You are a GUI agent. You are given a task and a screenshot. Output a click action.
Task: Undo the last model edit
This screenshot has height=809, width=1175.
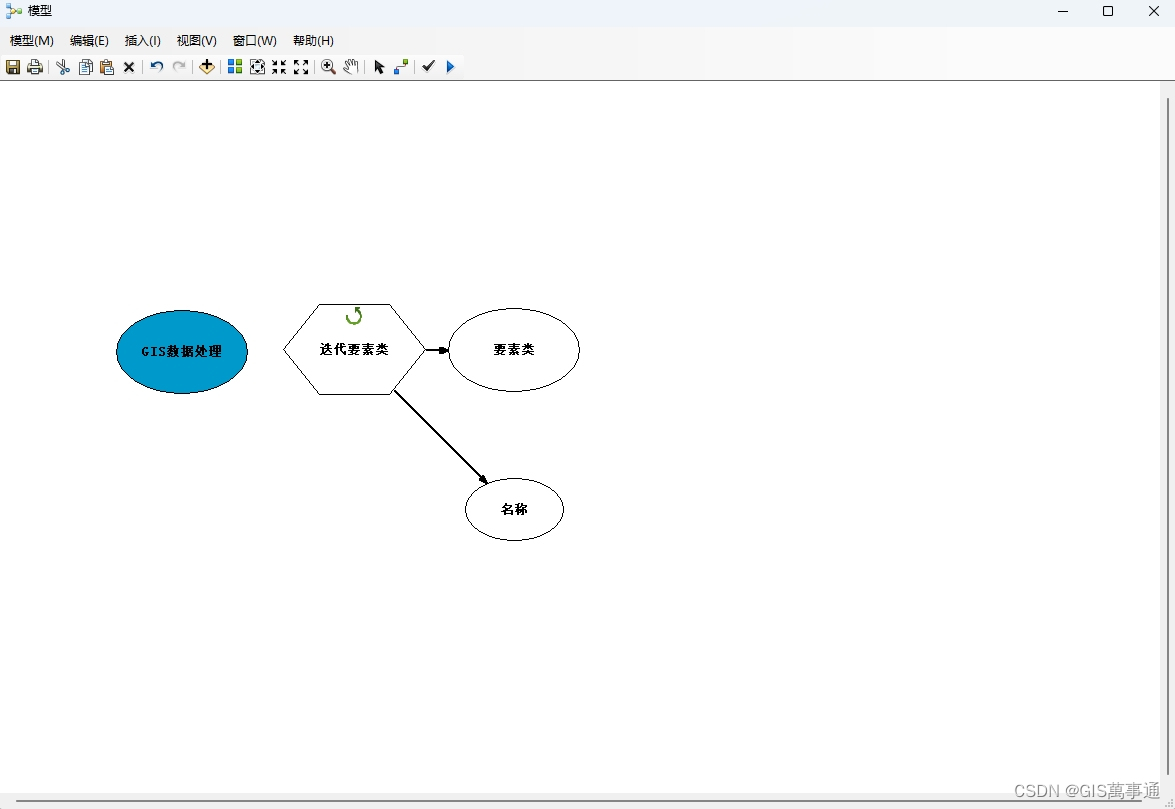(156, 67)
